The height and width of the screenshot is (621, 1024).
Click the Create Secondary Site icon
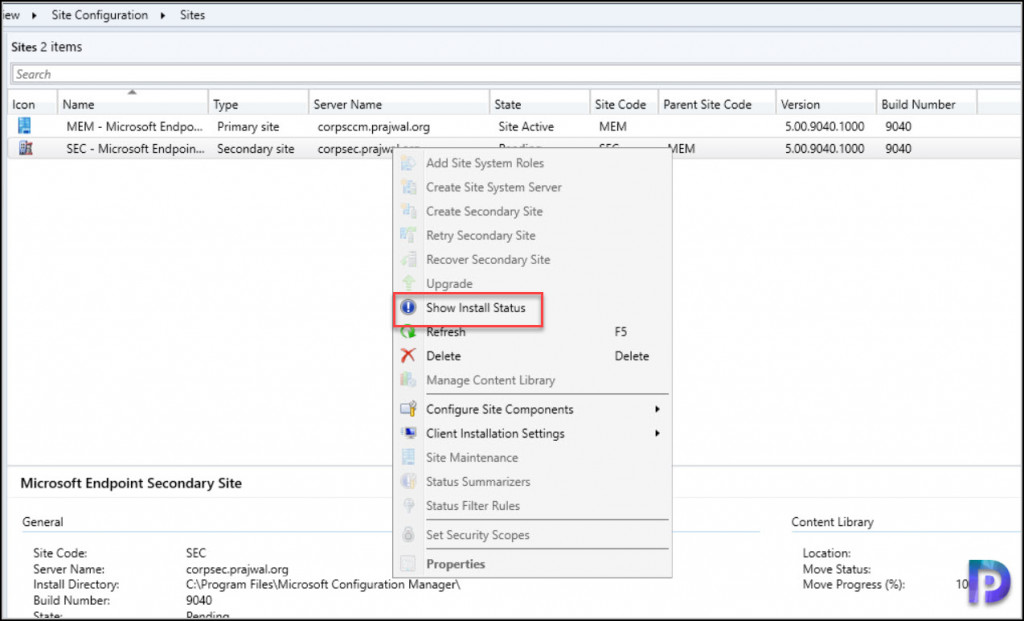point(408,212)
